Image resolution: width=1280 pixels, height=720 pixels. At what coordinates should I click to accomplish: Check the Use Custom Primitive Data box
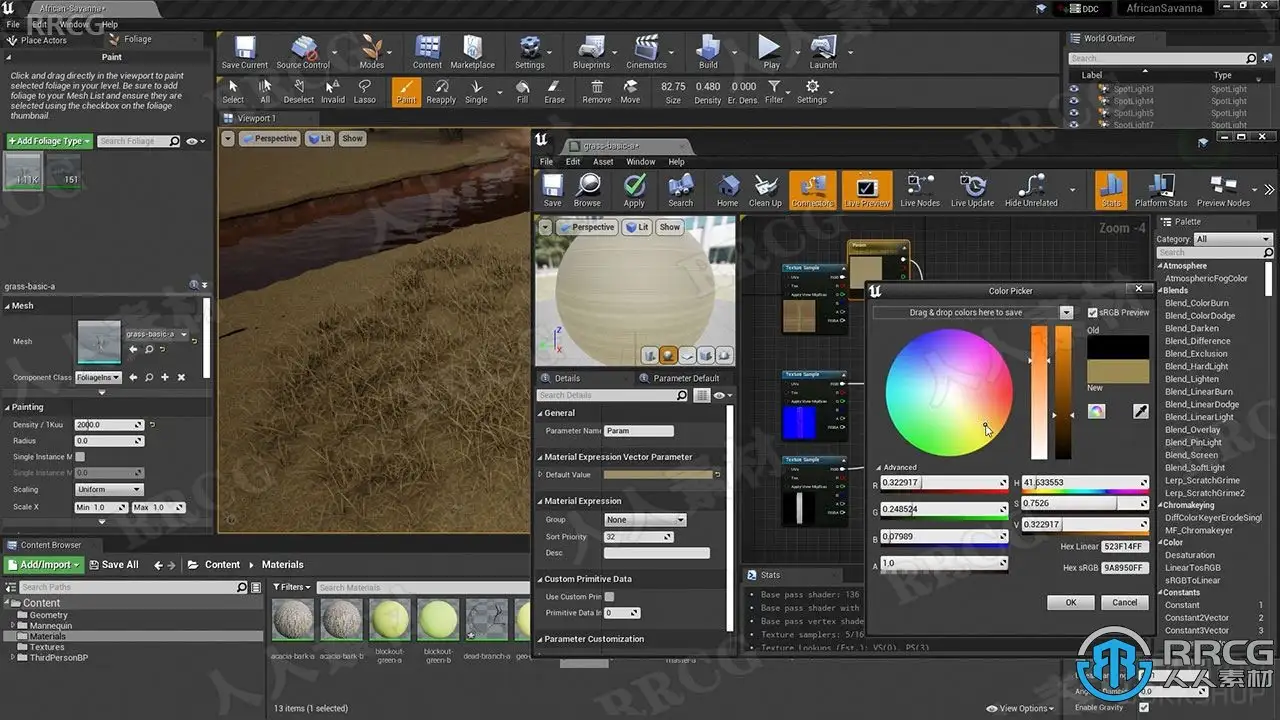609,597
